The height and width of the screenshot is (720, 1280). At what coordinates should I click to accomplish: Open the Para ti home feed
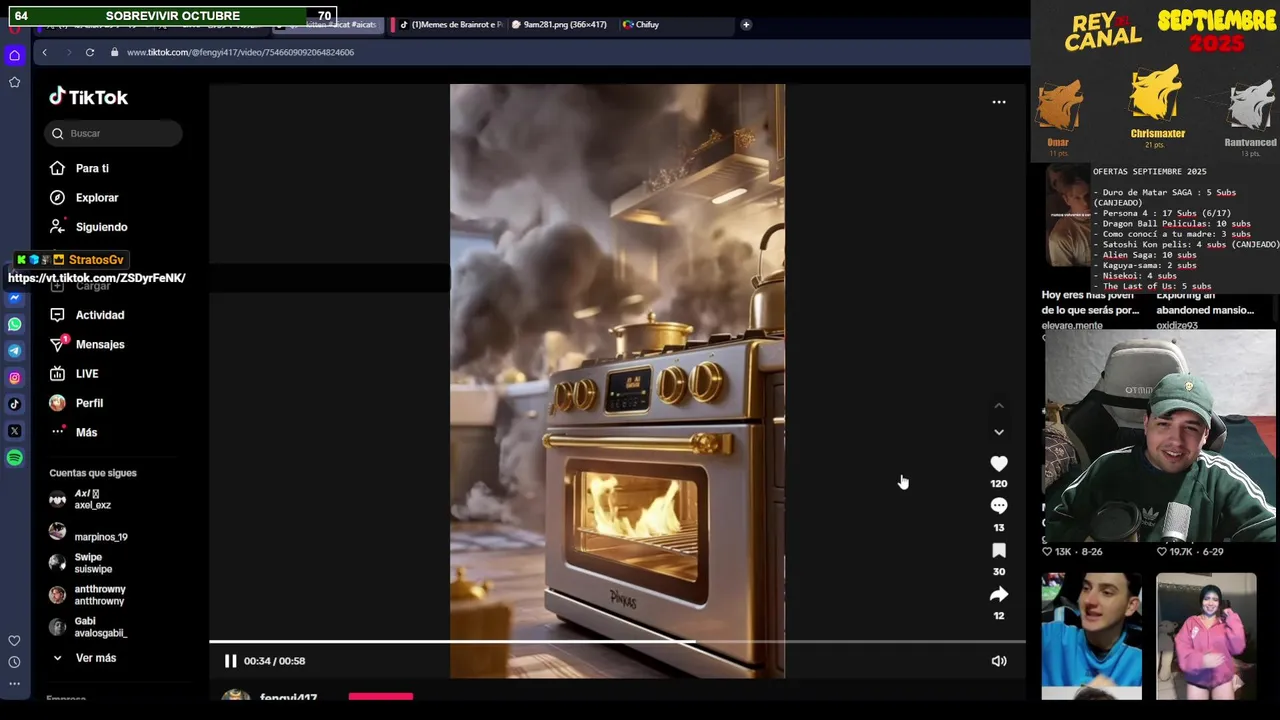80,168
